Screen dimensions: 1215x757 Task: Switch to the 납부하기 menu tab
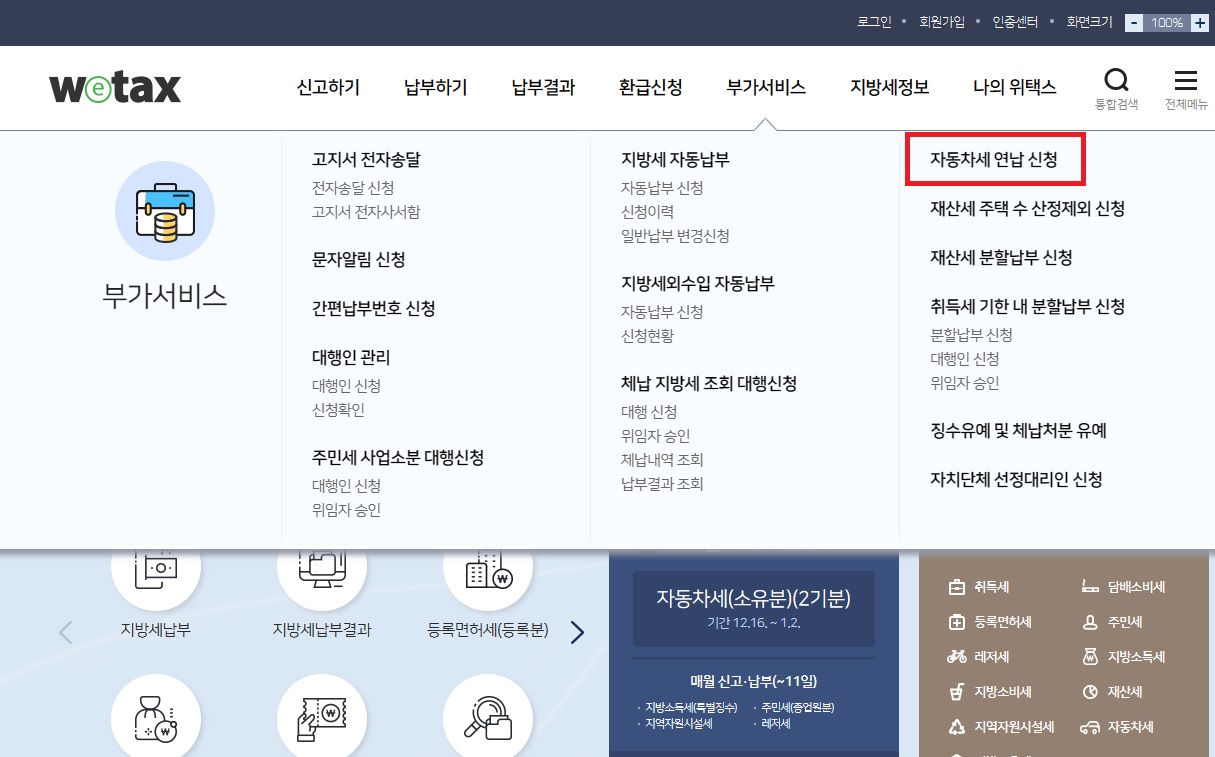pos(435,87)
